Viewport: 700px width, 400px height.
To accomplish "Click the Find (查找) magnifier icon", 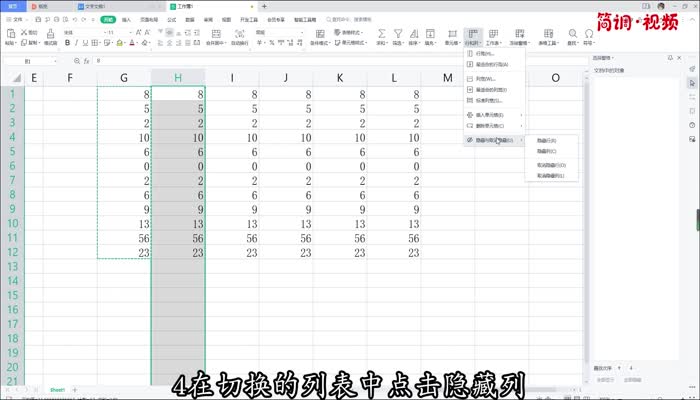I will [x=574, y=33].
